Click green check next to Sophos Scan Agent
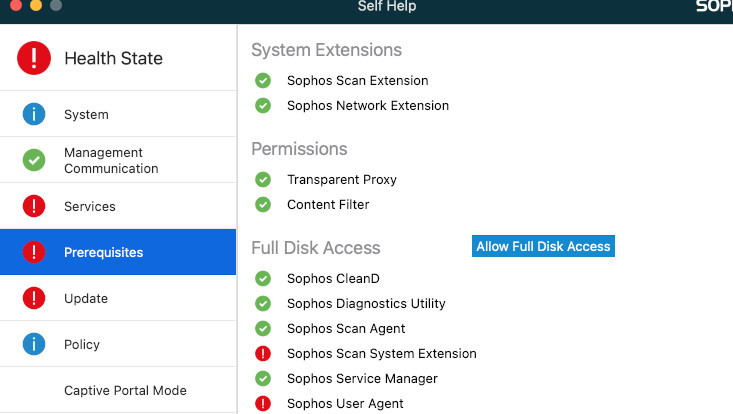Viewport: 733px width, 414px height. 263,328
